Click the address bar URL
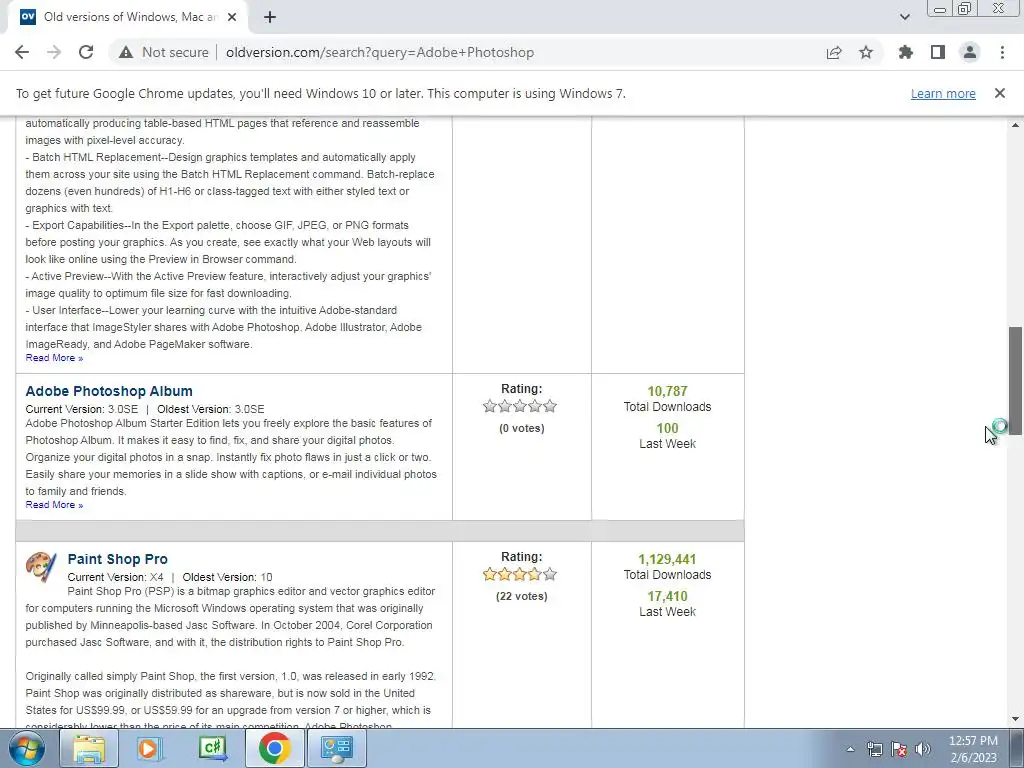This screenshot has height=768, width=1024. (380, 52)
